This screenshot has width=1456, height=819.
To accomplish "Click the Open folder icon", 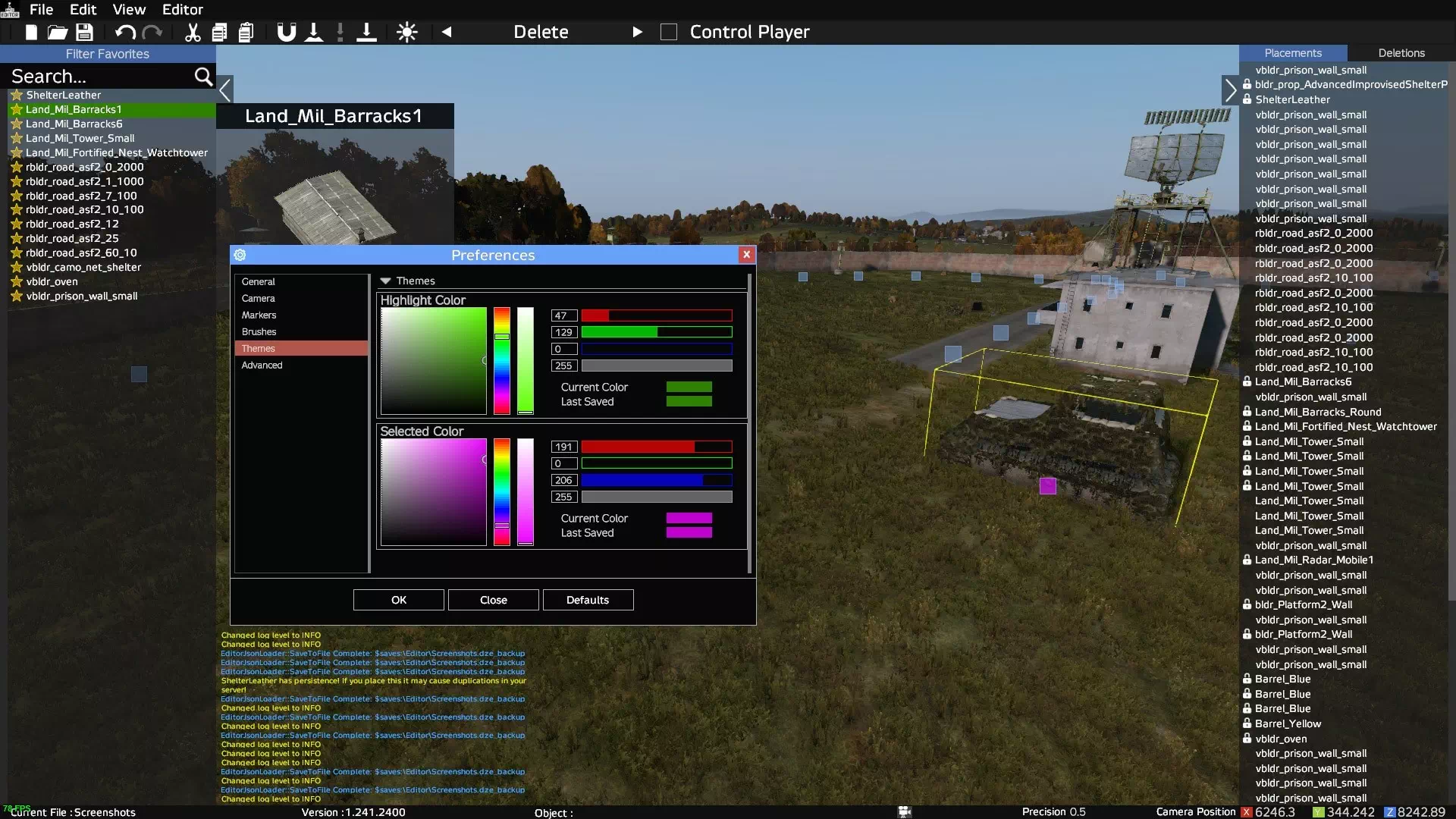I will [x=58, y=32].
